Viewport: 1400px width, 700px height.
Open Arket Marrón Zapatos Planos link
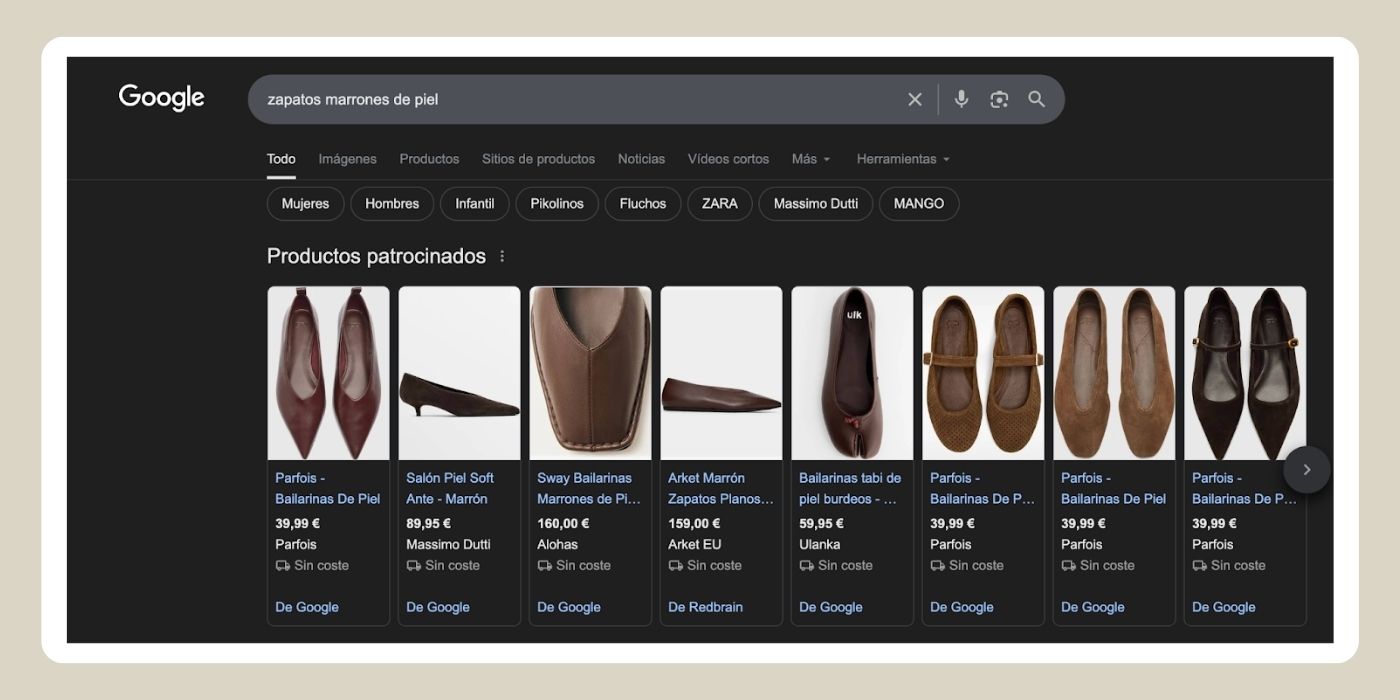click(721, 488)
